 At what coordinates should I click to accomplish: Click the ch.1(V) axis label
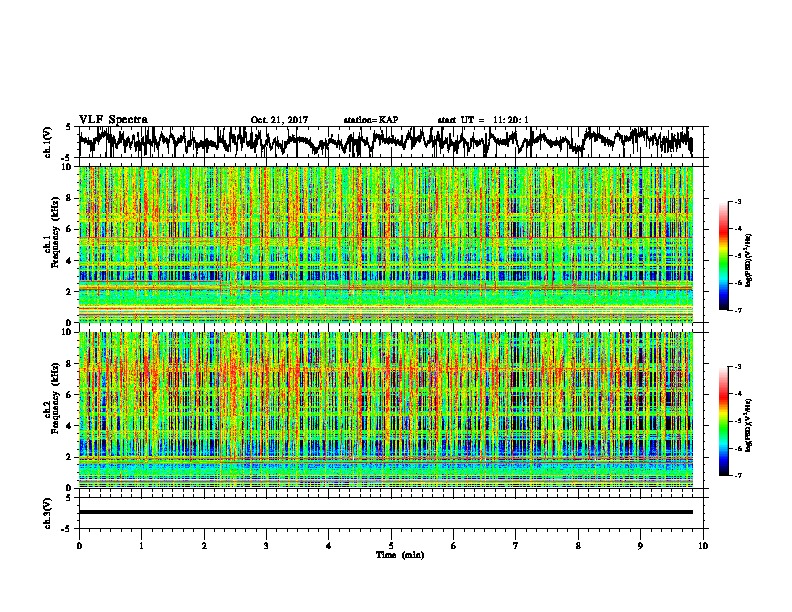tap(48, 142)
